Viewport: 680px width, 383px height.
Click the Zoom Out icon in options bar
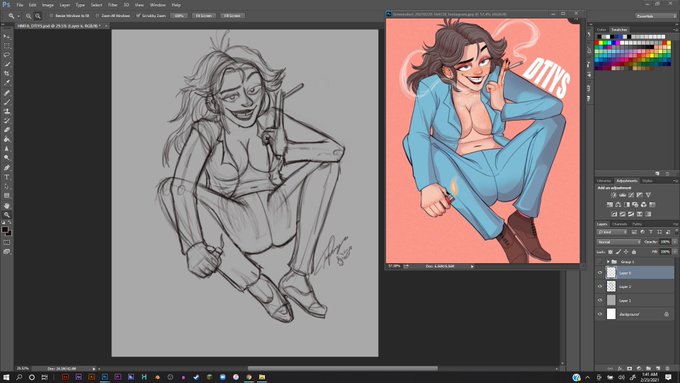coord(38,16)
